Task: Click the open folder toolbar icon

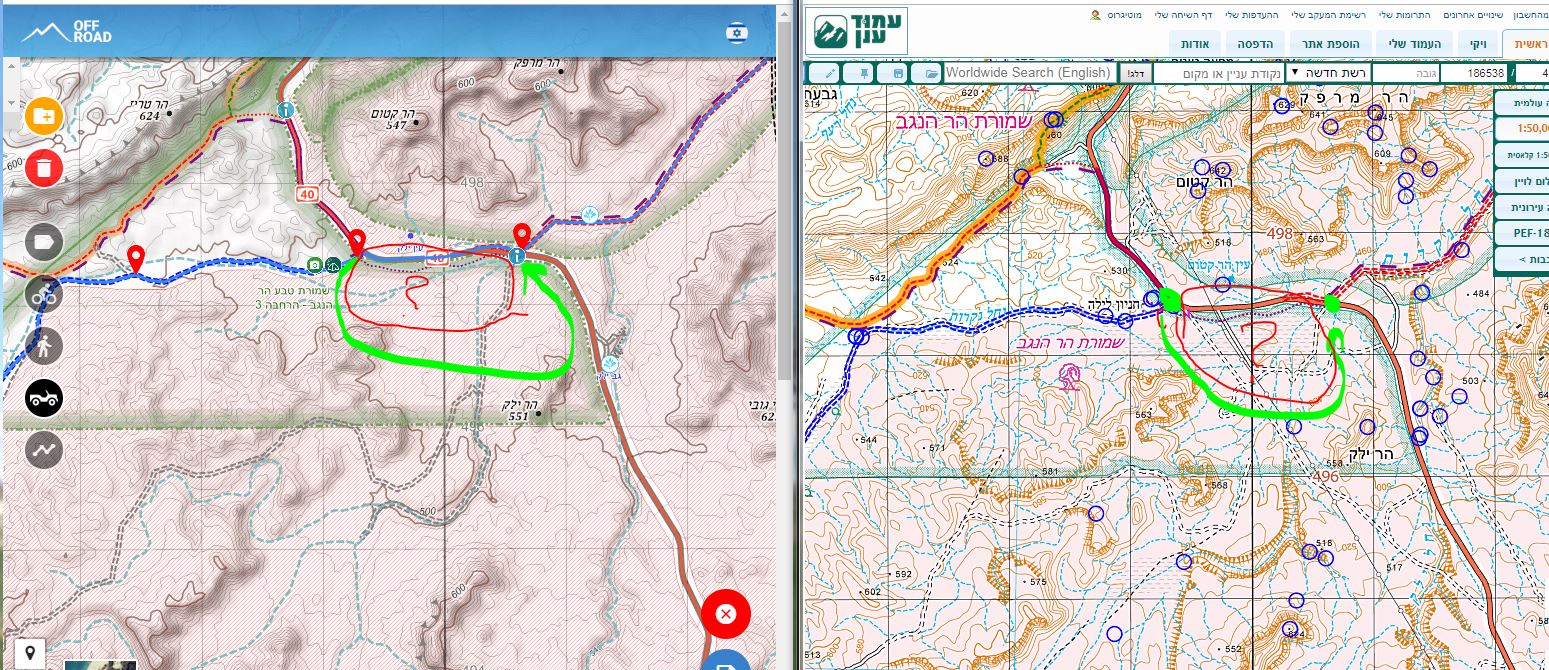Action: [931, 73]
